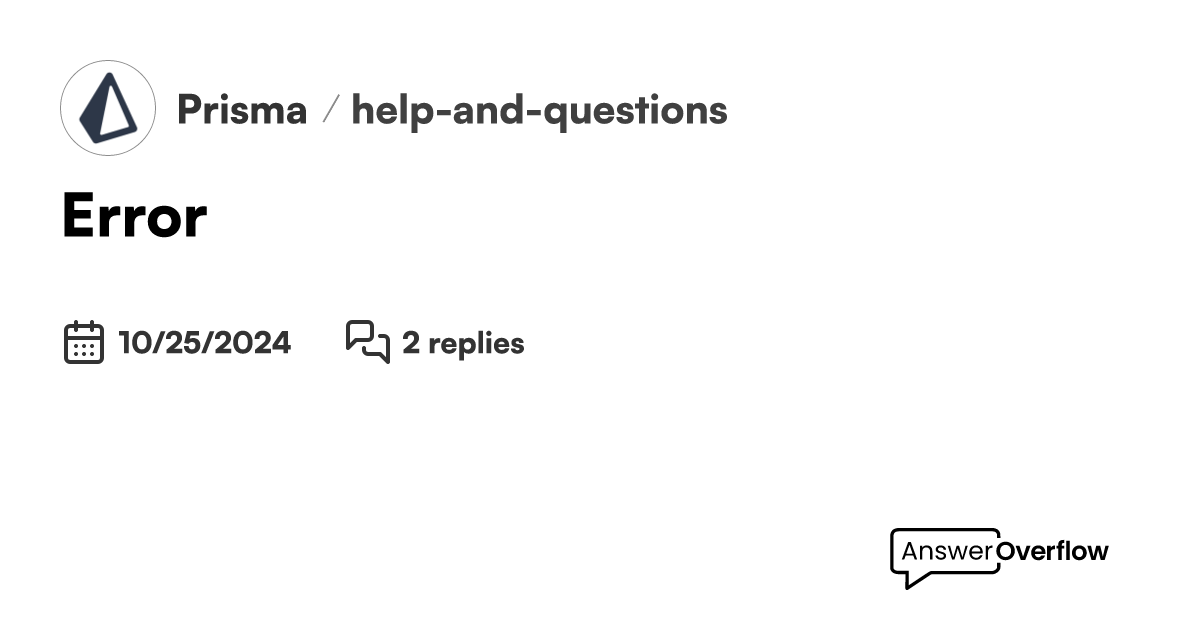Click the Prisma logo avatar
The width and height of the screenshot is (1200, 630).
(x=108, y=108)
